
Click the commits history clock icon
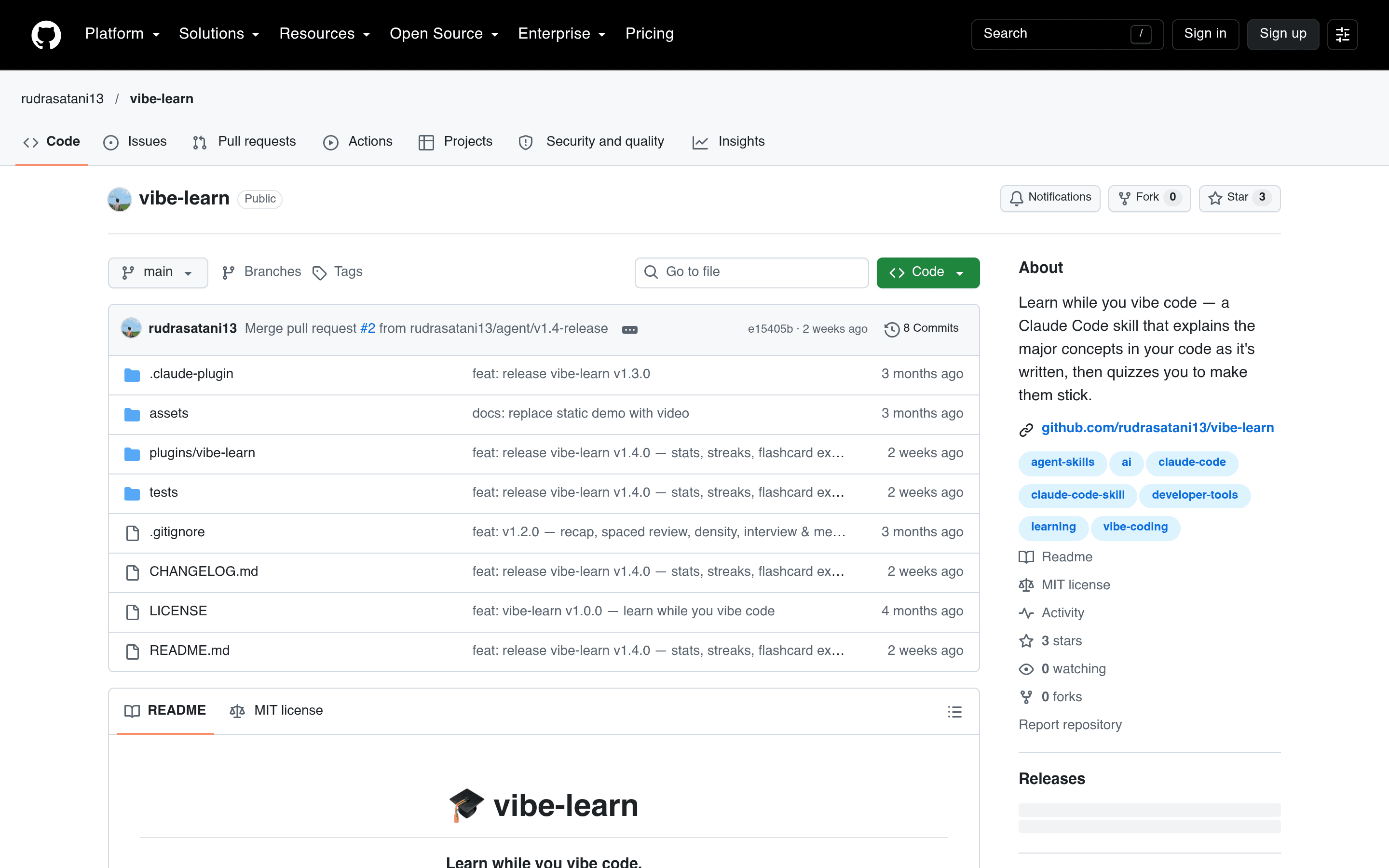point(891,329)
